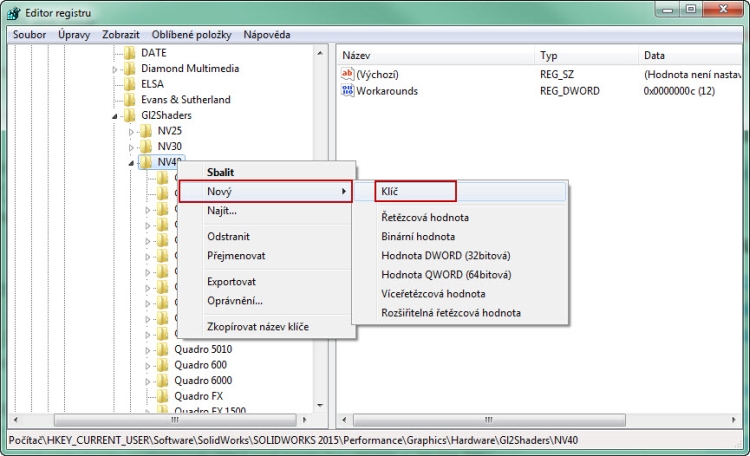Expand the Quadro 600 tree node
The width and height of the screenshot is (750, 456).
[x=147, y=366]
